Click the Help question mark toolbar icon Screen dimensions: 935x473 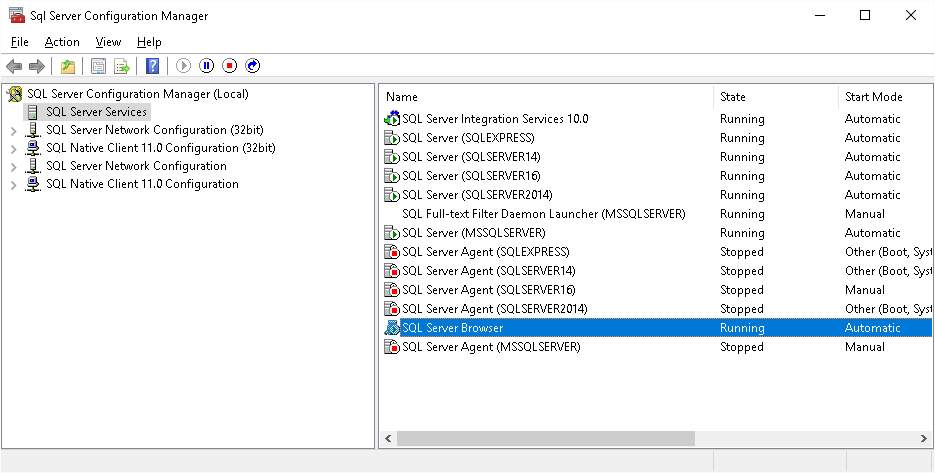click(153, 66)
